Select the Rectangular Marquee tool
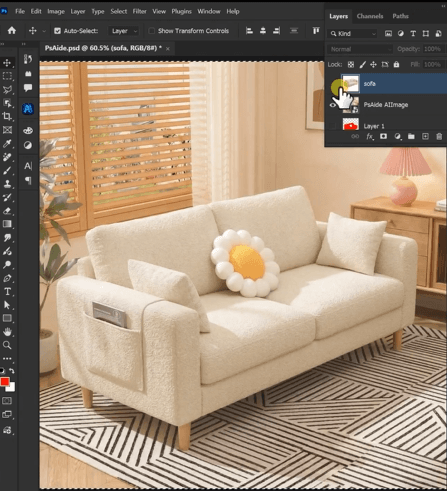 click(7, 76)
